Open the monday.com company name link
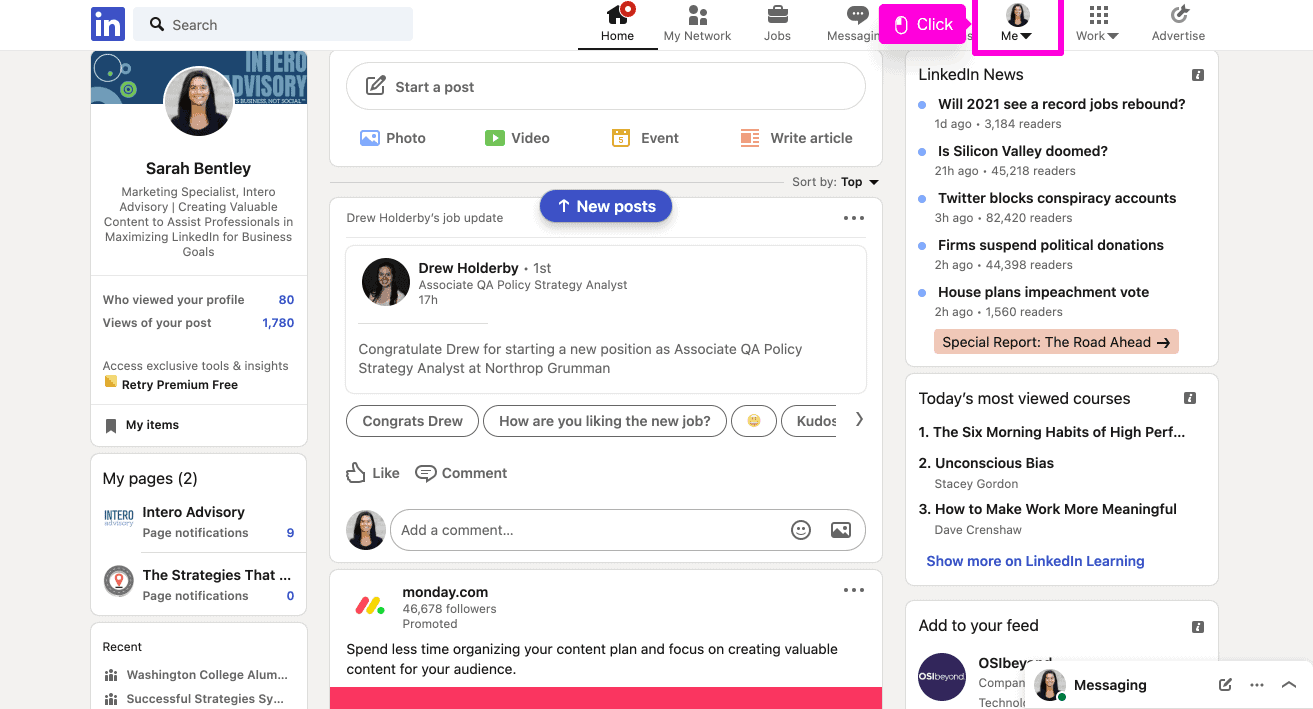This screenshot has height=709, width=1313. [x=445, y=592]
